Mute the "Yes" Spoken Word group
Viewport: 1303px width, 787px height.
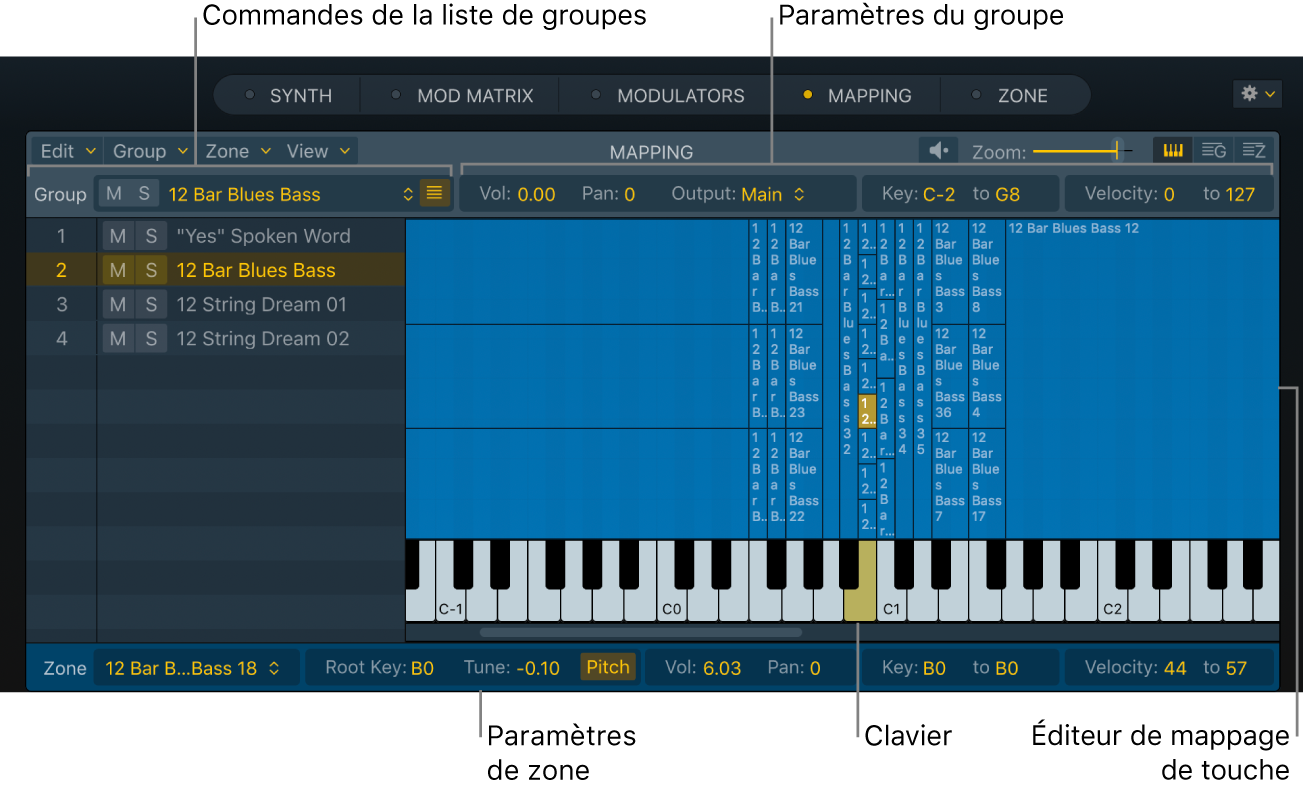(x=118, y=236)
